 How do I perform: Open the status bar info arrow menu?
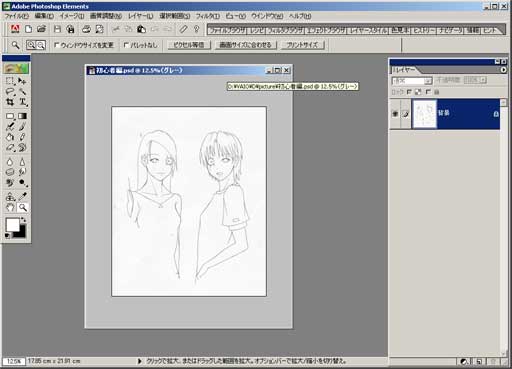point(140,361)
